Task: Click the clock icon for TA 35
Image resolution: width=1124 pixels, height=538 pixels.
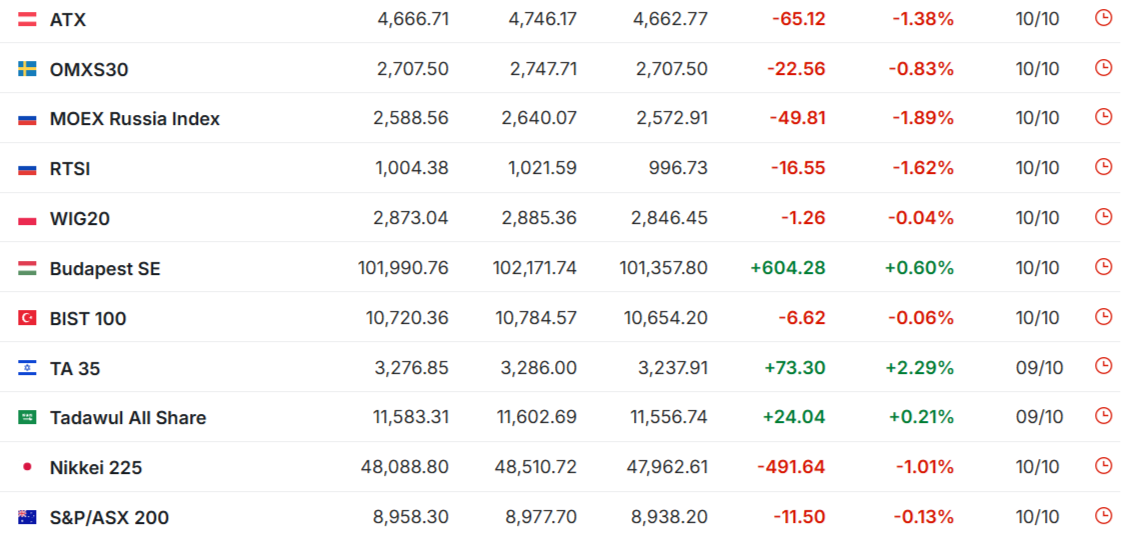Action: 1103,366
